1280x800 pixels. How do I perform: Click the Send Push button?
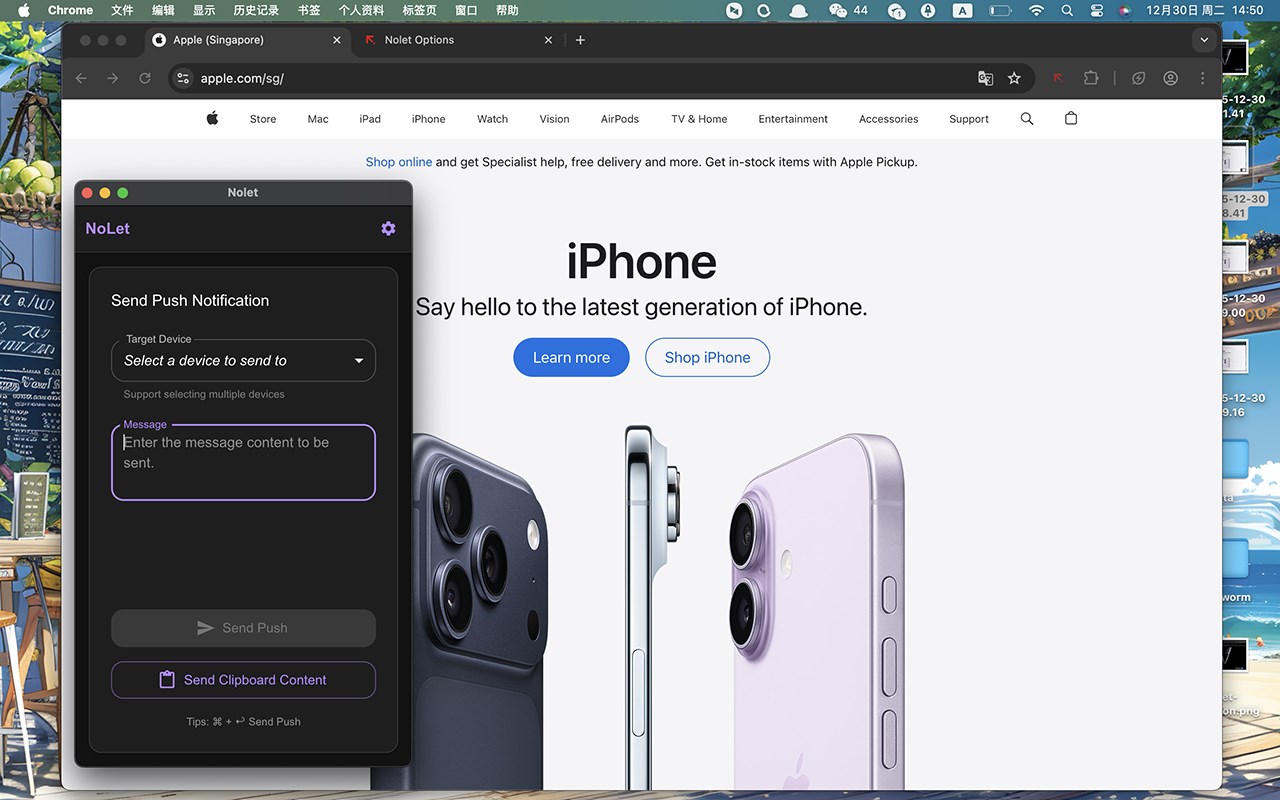click(x=243, y=628)
